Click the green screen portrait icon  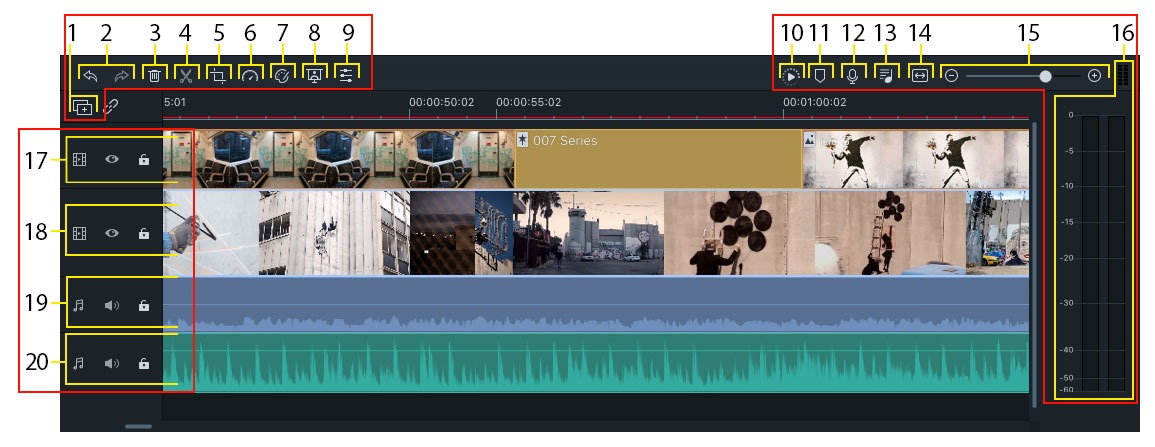point(314,76)
